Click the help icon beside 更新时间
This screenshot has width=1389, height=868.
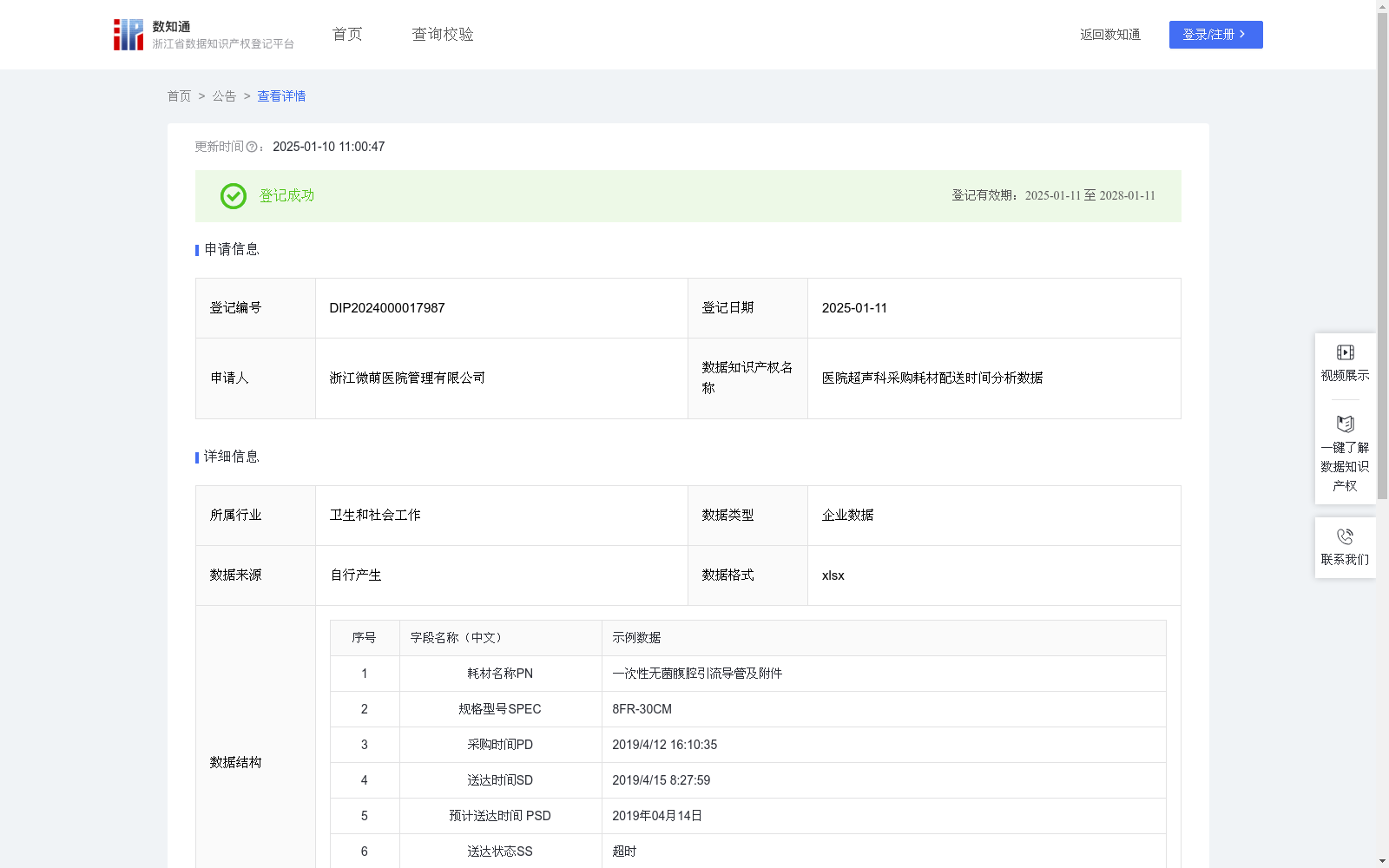pos(252,148)
